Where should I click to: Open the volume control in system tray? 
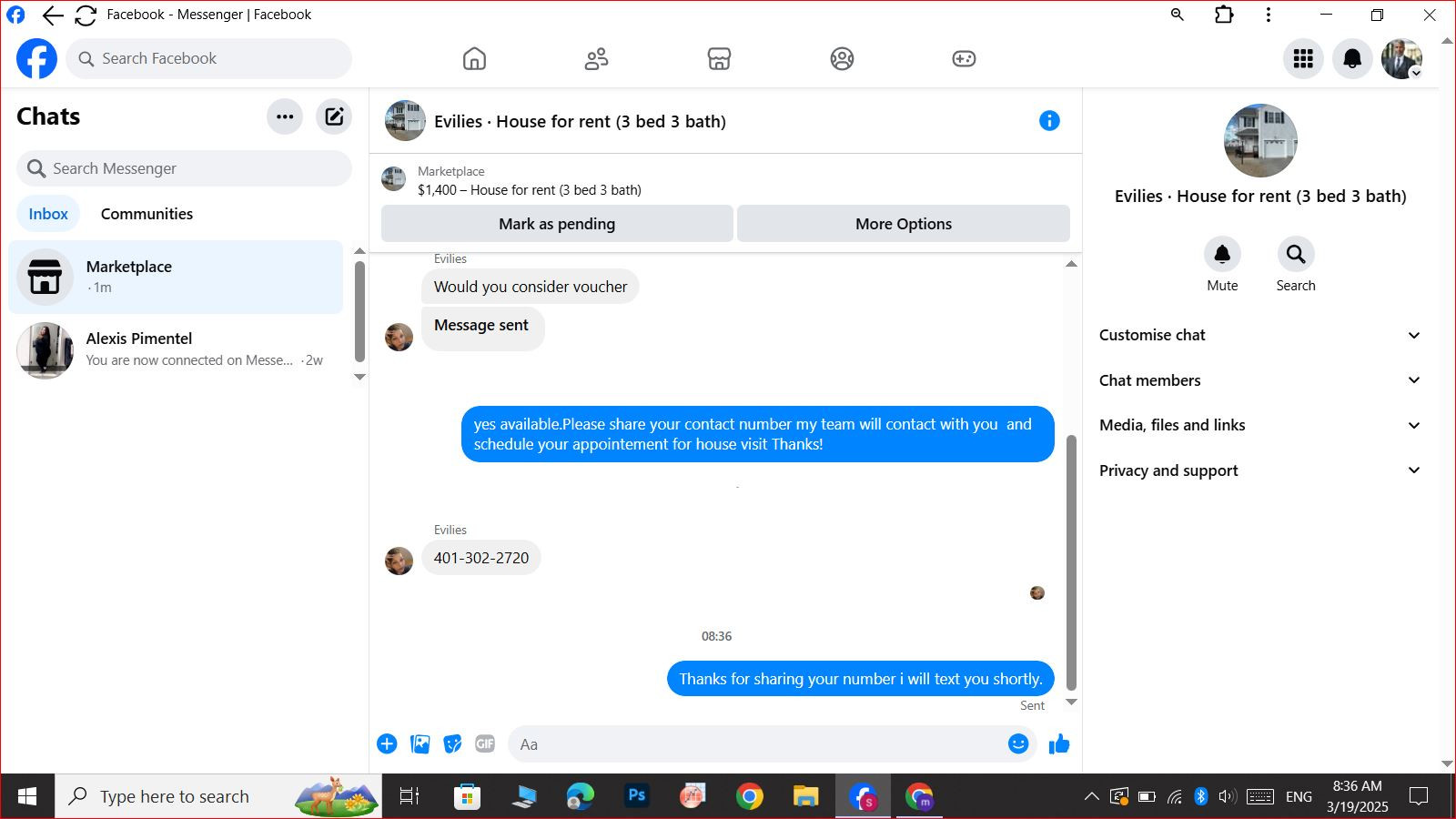pyautogui.click(x=1227, y=797)
